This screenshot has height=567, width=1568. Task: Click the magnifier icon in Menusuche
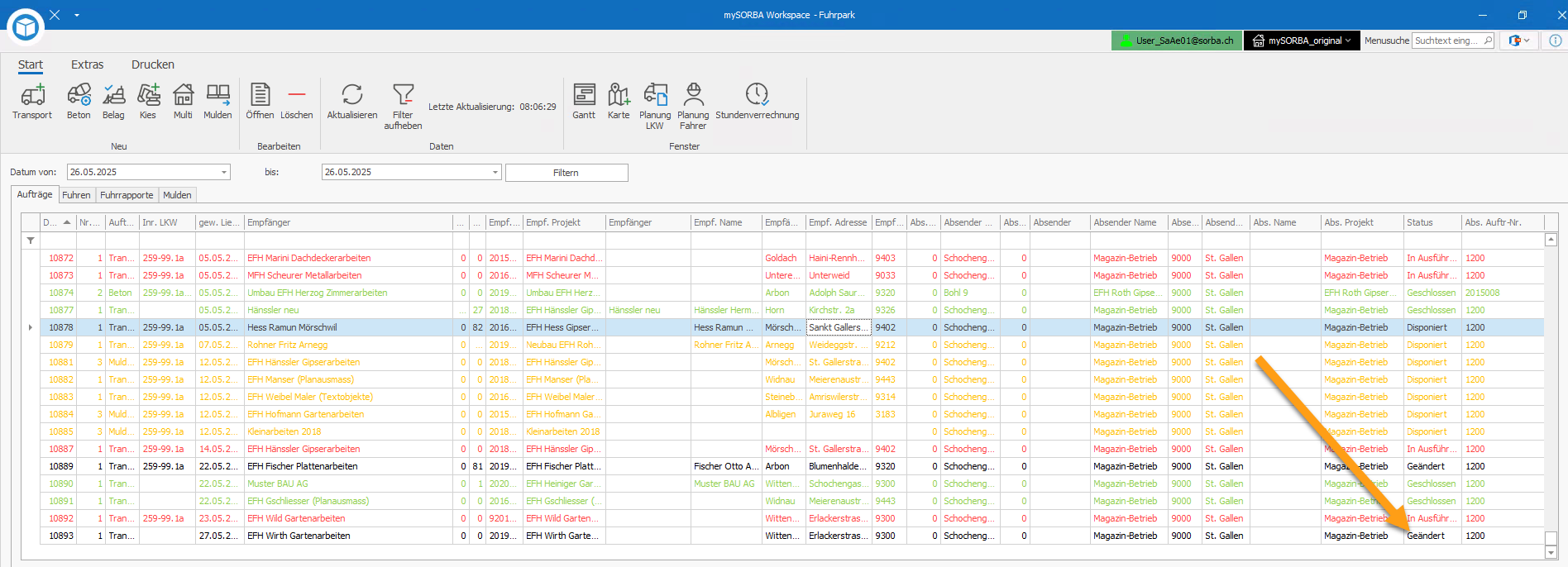1488,40
